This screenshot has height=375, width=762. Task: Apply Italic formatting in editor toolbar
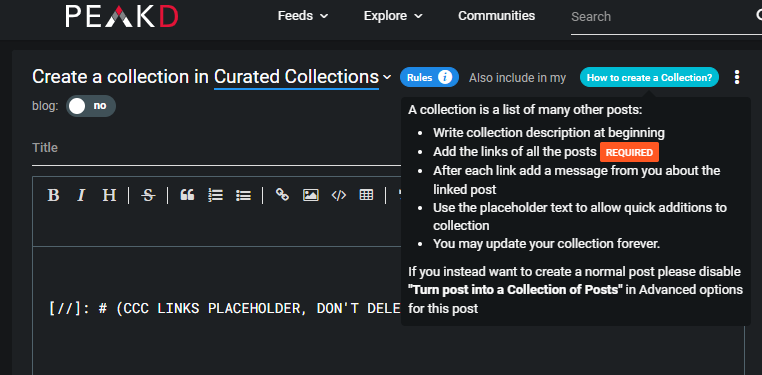click(81, 195)
